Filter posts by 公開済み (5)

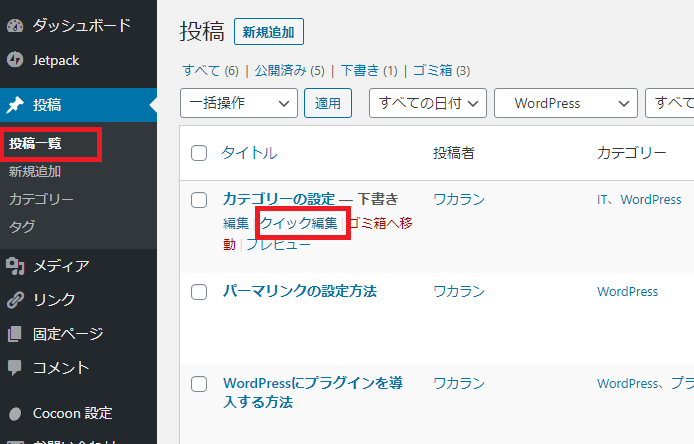tap(289, 71)
